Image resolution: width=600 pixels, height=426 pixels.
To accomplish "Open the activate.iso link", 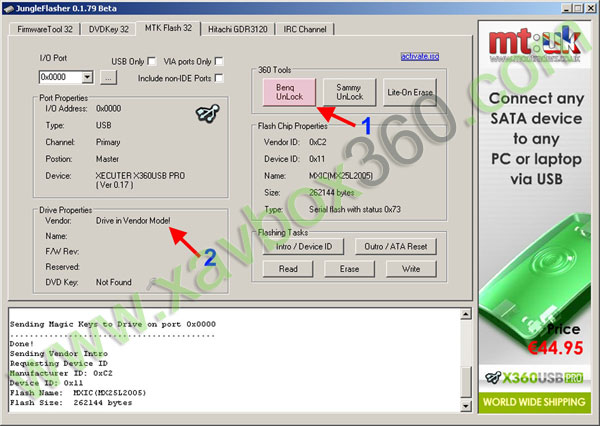I will (420, 56).
